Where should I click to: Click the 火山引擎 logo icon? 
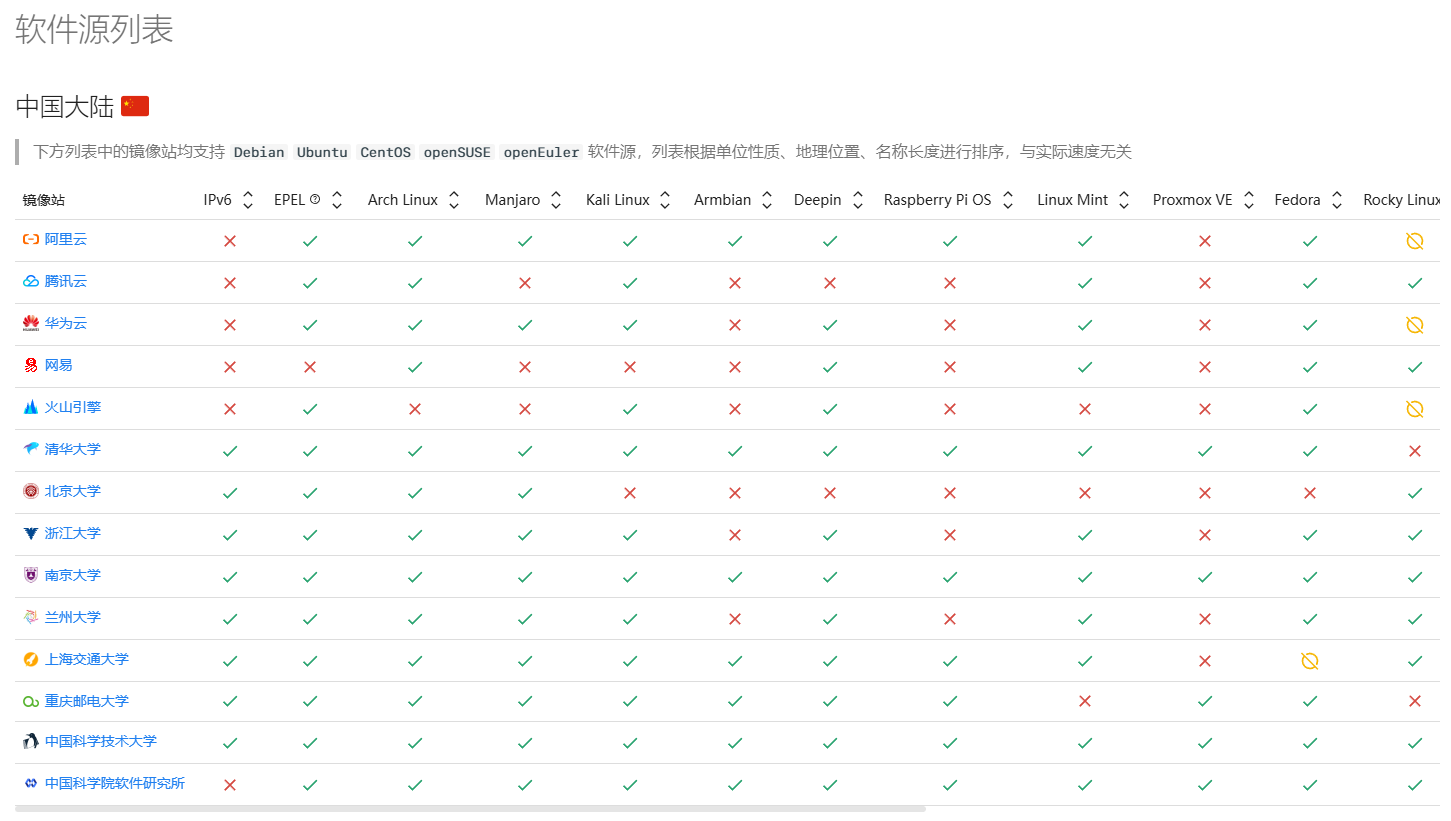[x=31, y=408]
